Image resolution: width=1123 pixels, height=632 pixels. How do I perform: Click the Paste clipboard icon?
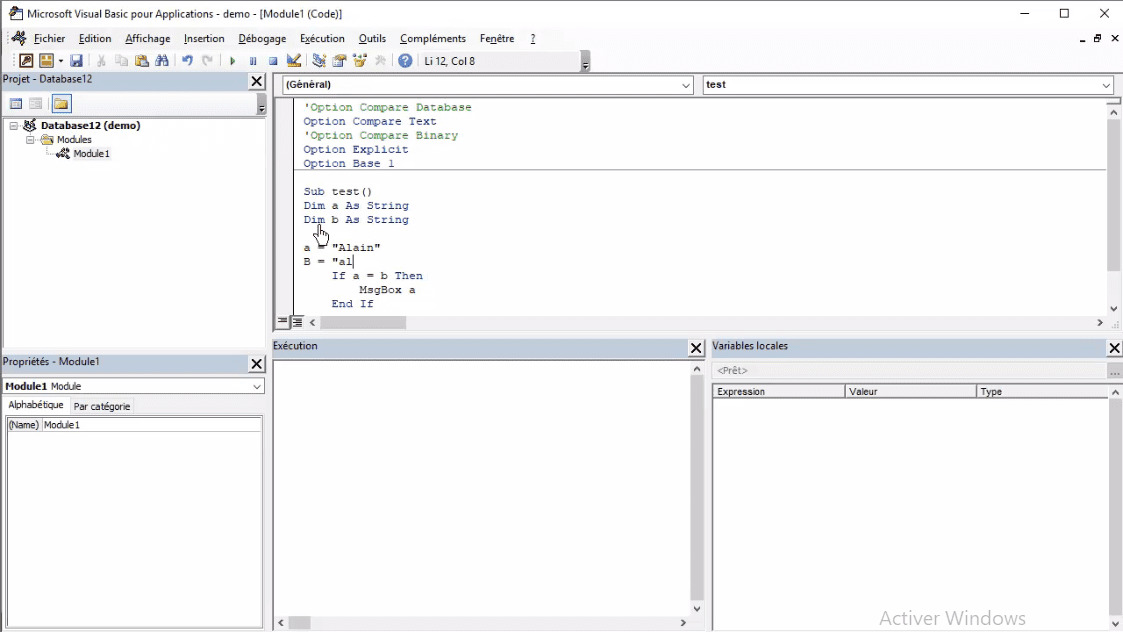(x=142, y=61)
